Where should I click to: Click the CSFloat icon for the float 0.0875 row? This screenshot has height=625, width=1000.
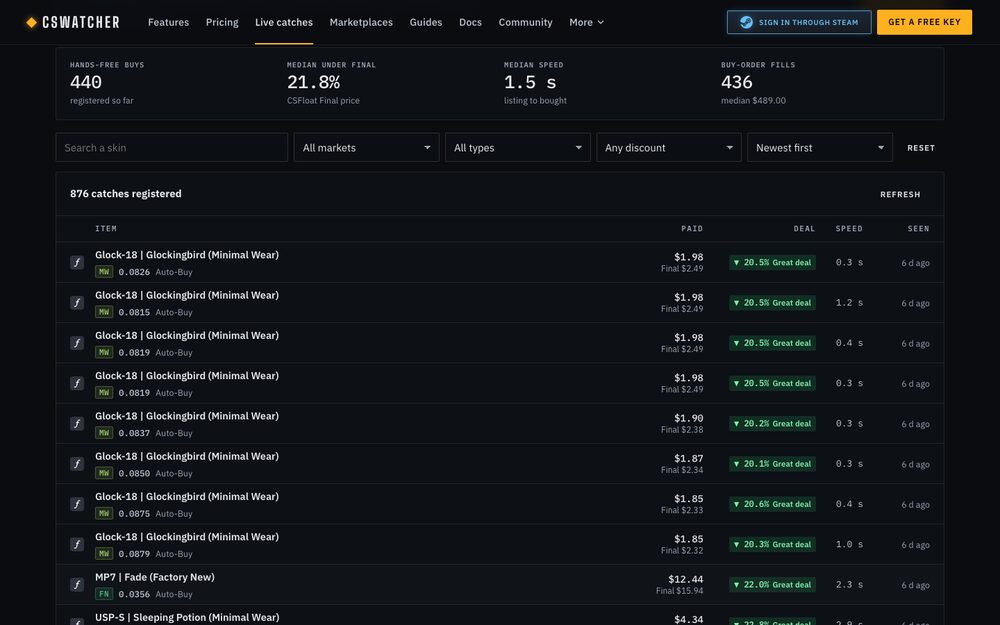pos(77,504)
